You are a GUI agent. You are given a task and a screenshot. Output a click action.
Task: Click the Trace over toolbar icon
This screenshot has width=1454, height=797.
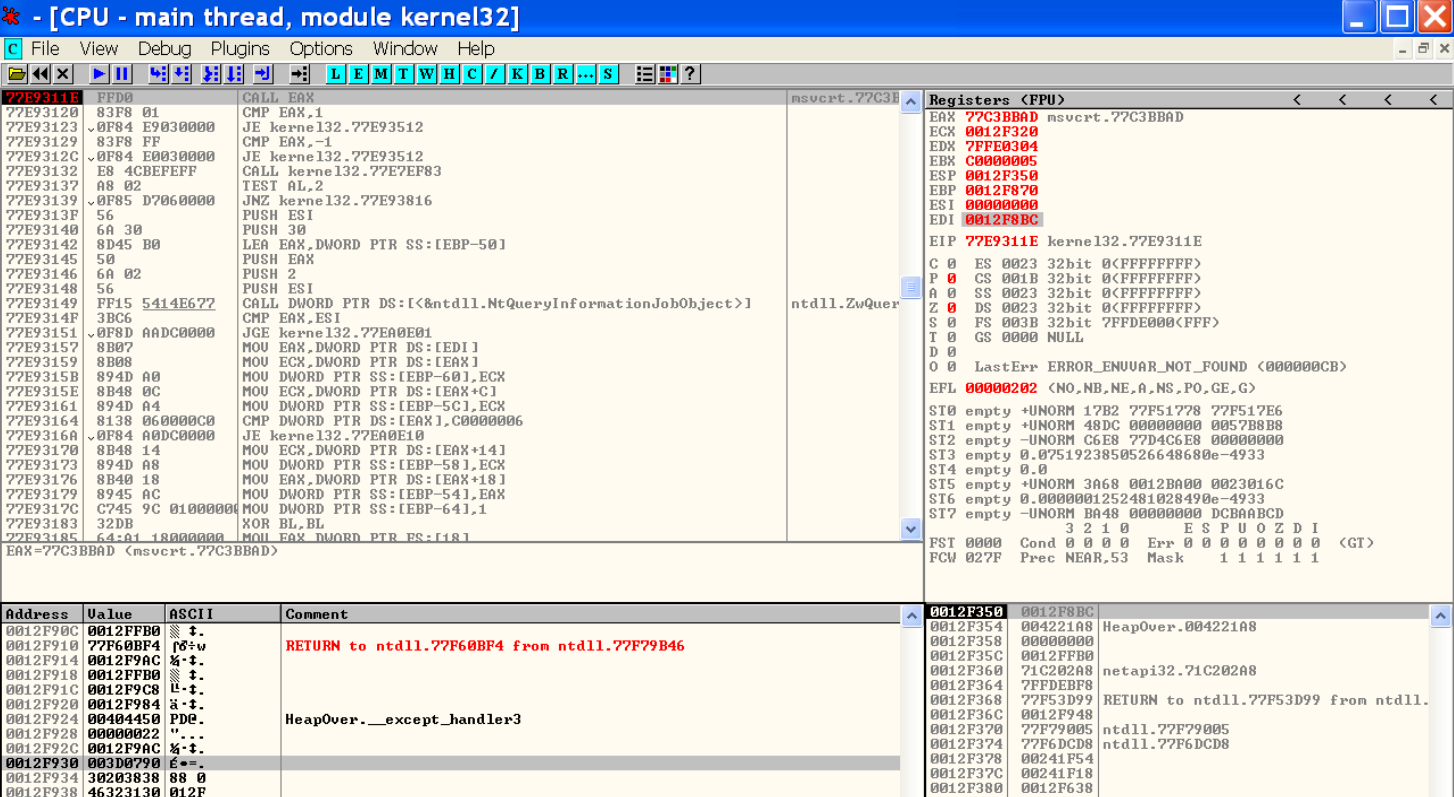point(234,74)
